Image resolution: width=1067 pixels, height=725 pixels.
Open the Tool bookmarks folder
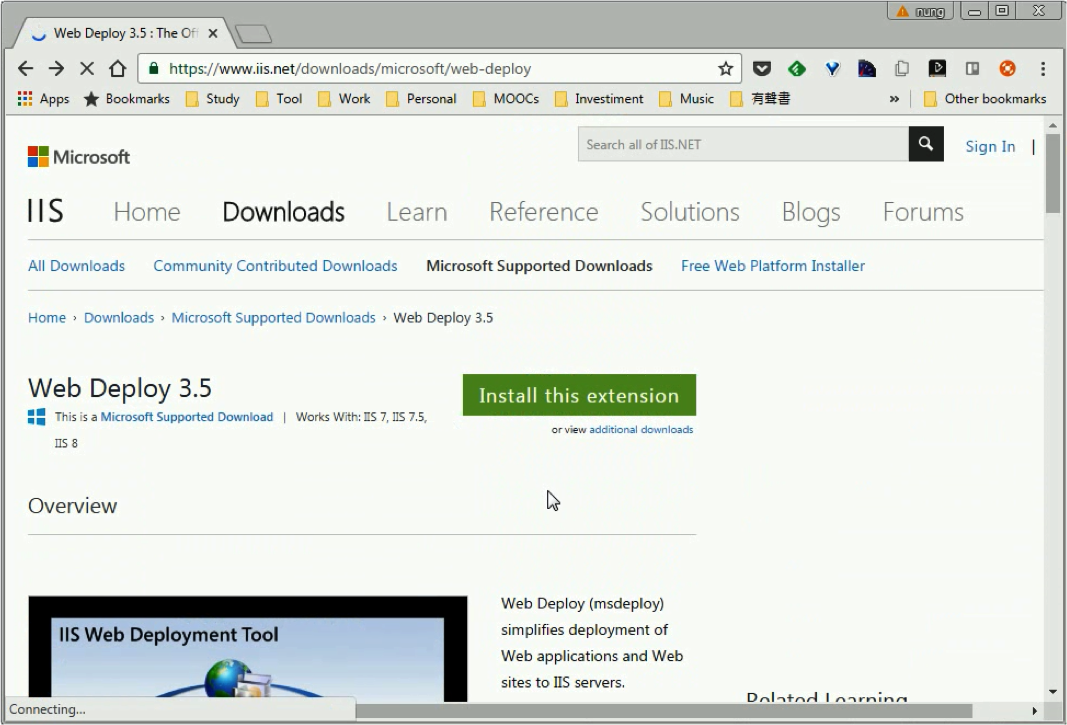[279, 99]
